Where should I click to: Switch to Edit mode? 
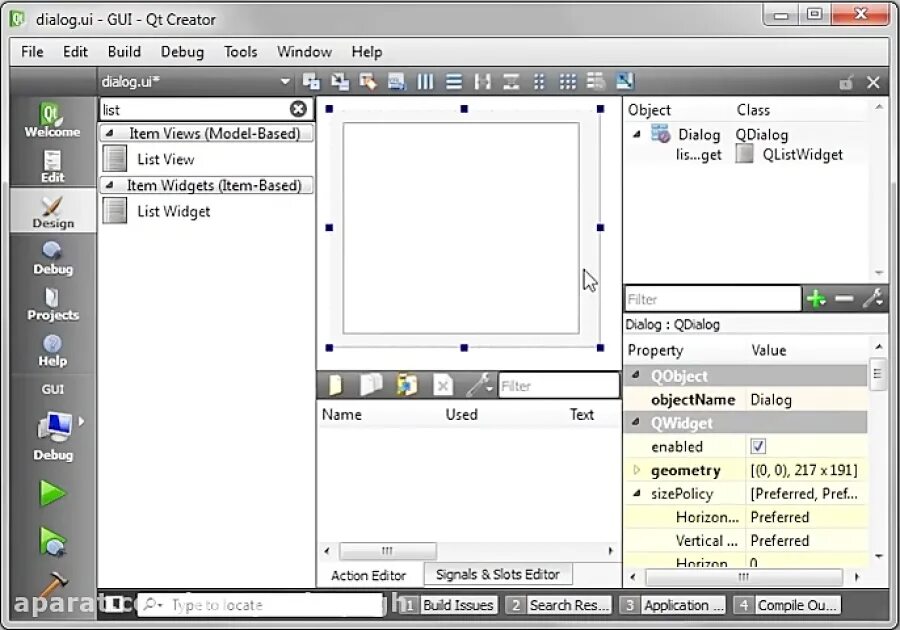click(x=52, y=166)
